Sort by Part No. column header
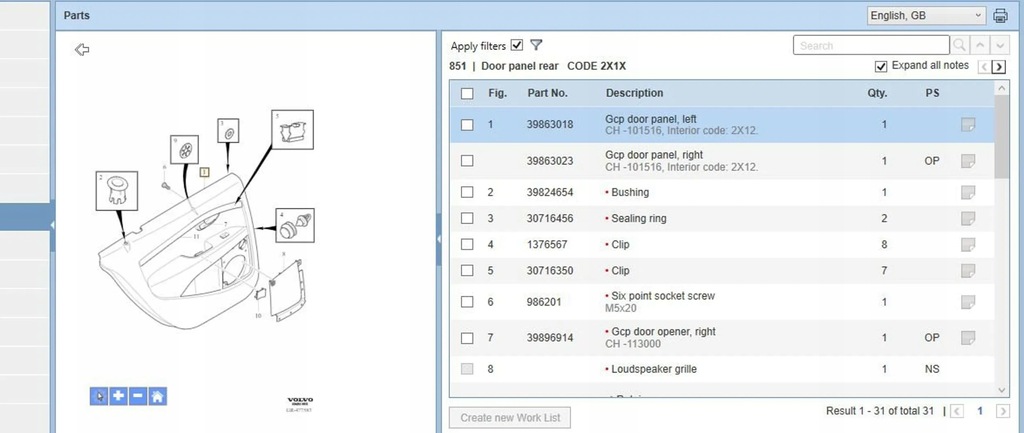This screenshot has height=433, width=1024. [547, 93]
